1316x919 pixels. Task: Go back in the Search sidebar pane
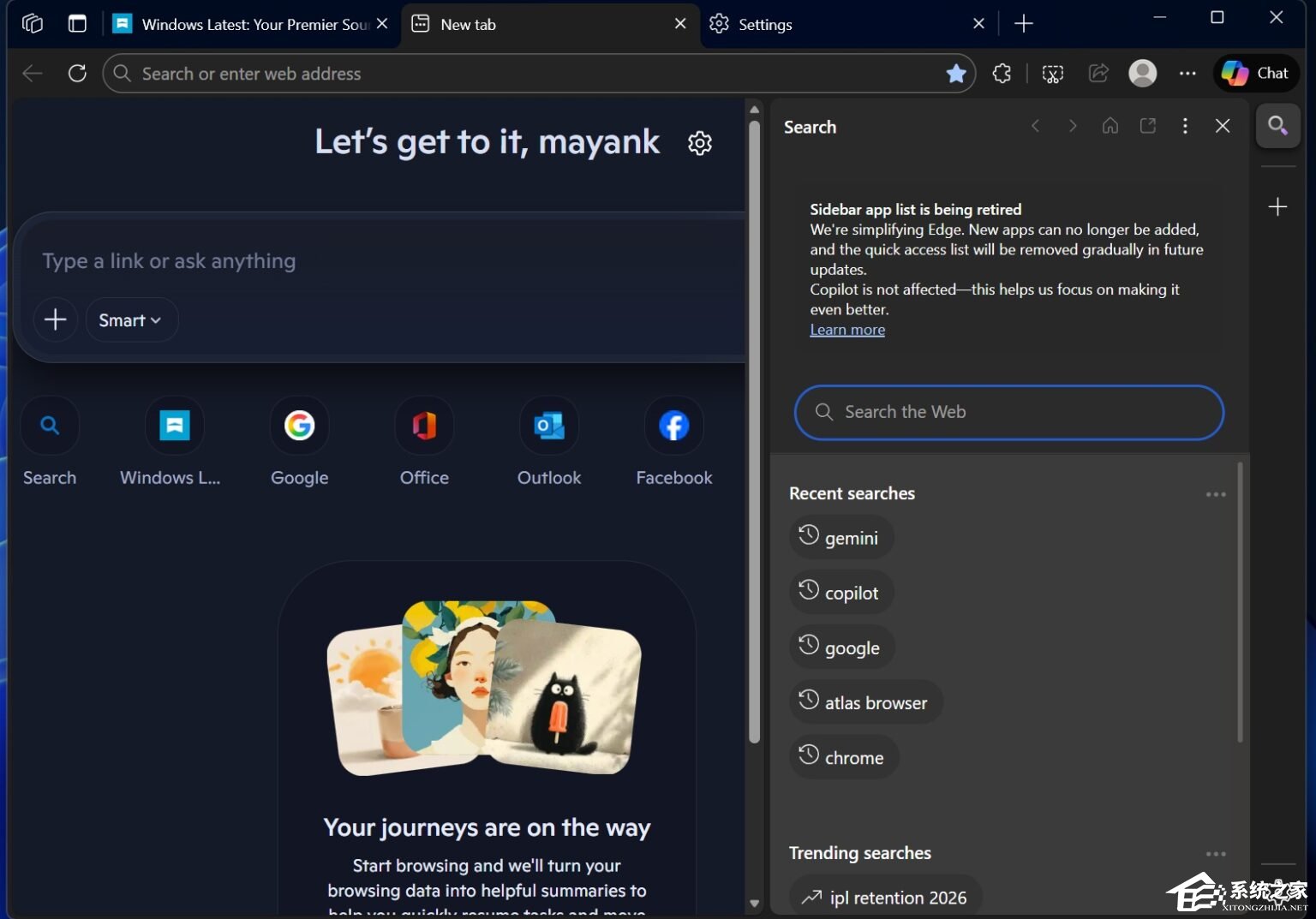tap(1036, 126)
